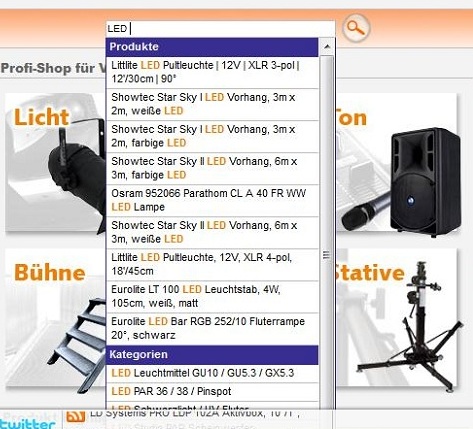The height and width of the screenshot is (429, 473).
Task: Open the Twitter logo link
Action: tap(27, 424)
